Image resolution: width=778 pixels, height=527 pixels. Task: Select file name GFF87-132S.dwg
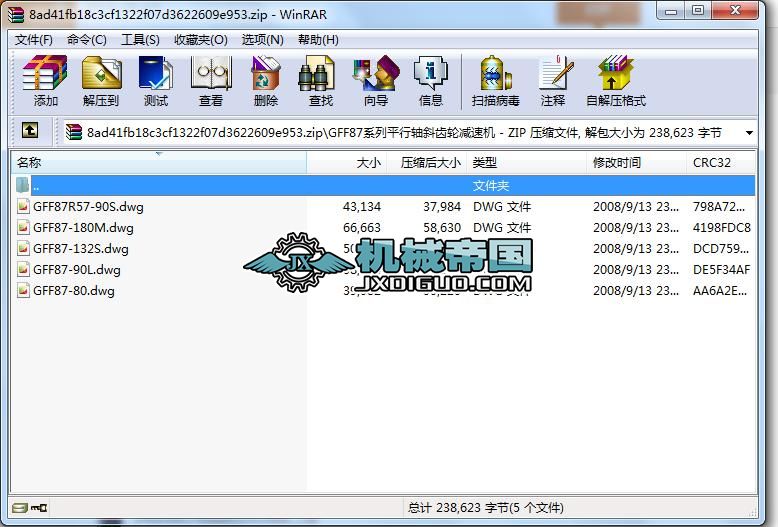(x=81, y=249)
